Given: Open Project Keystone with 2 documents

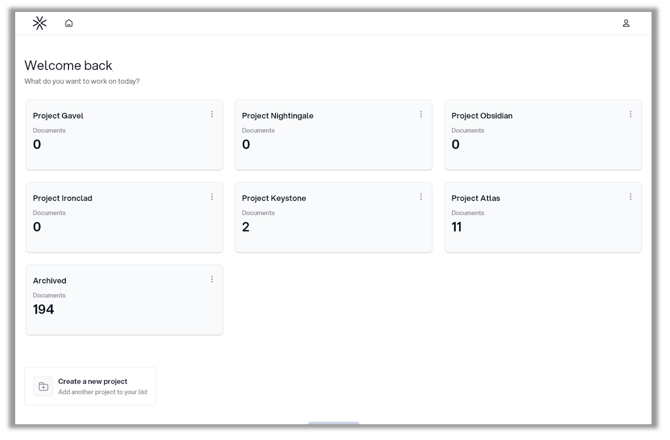Looking at the screenshot, I should coord(333,217).
